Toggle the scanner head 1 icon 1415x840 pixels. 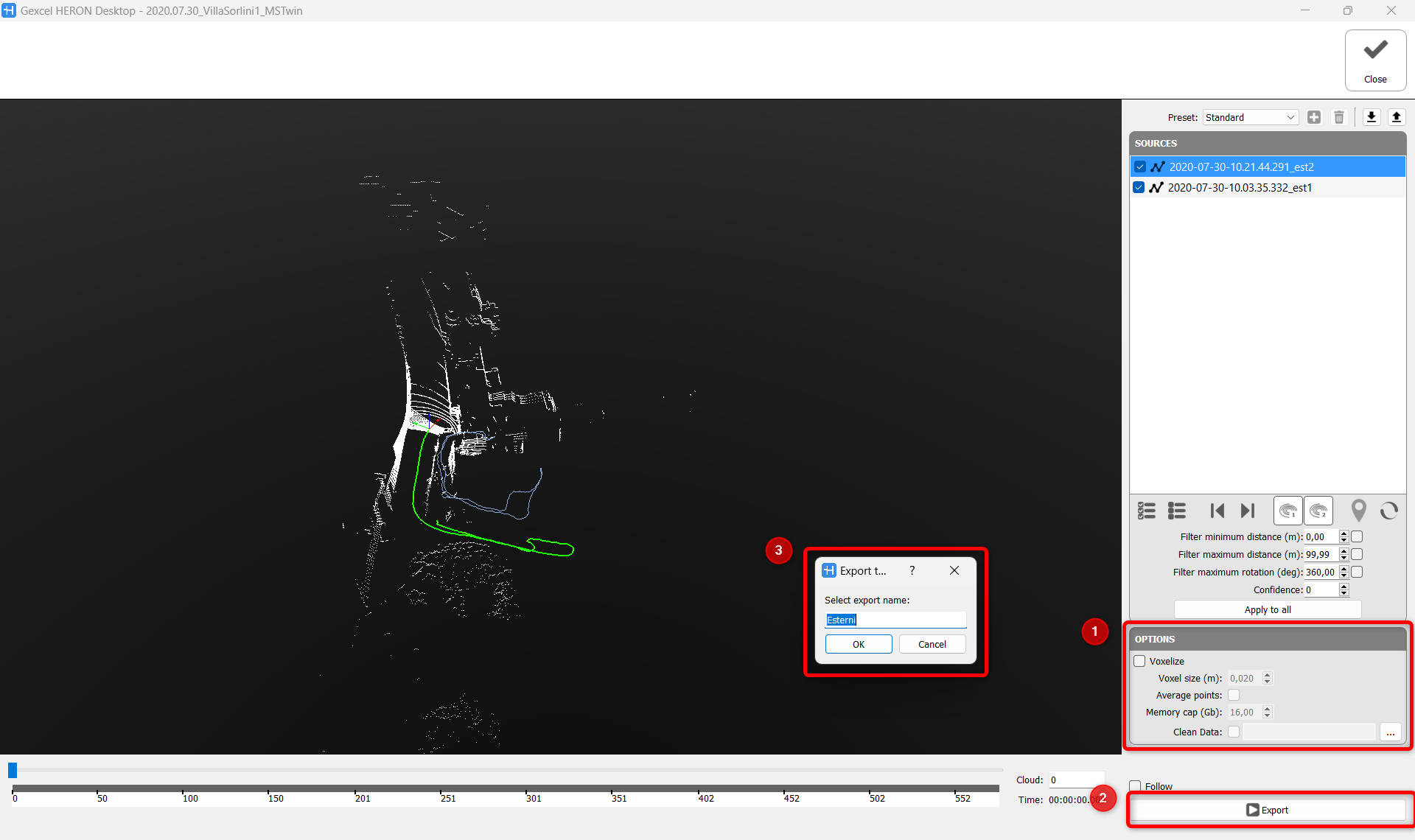[1288, 511]
